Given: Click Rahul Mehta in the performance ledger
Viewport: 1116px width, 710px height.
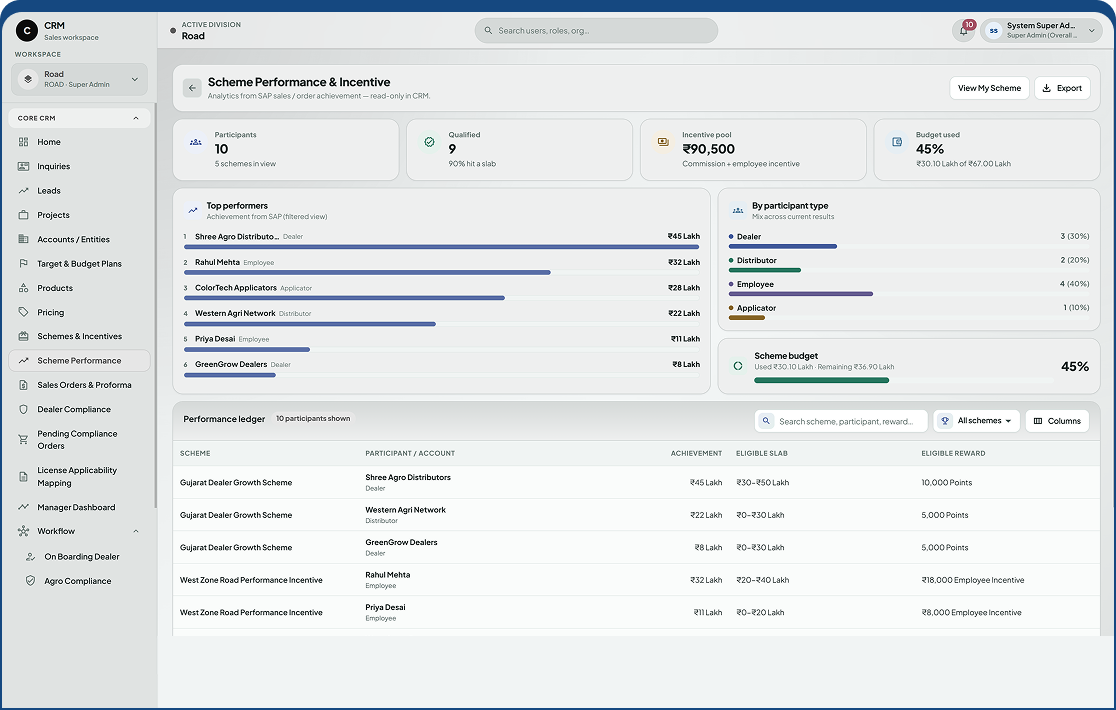Looking at the screenshot, I should (388, 575).
